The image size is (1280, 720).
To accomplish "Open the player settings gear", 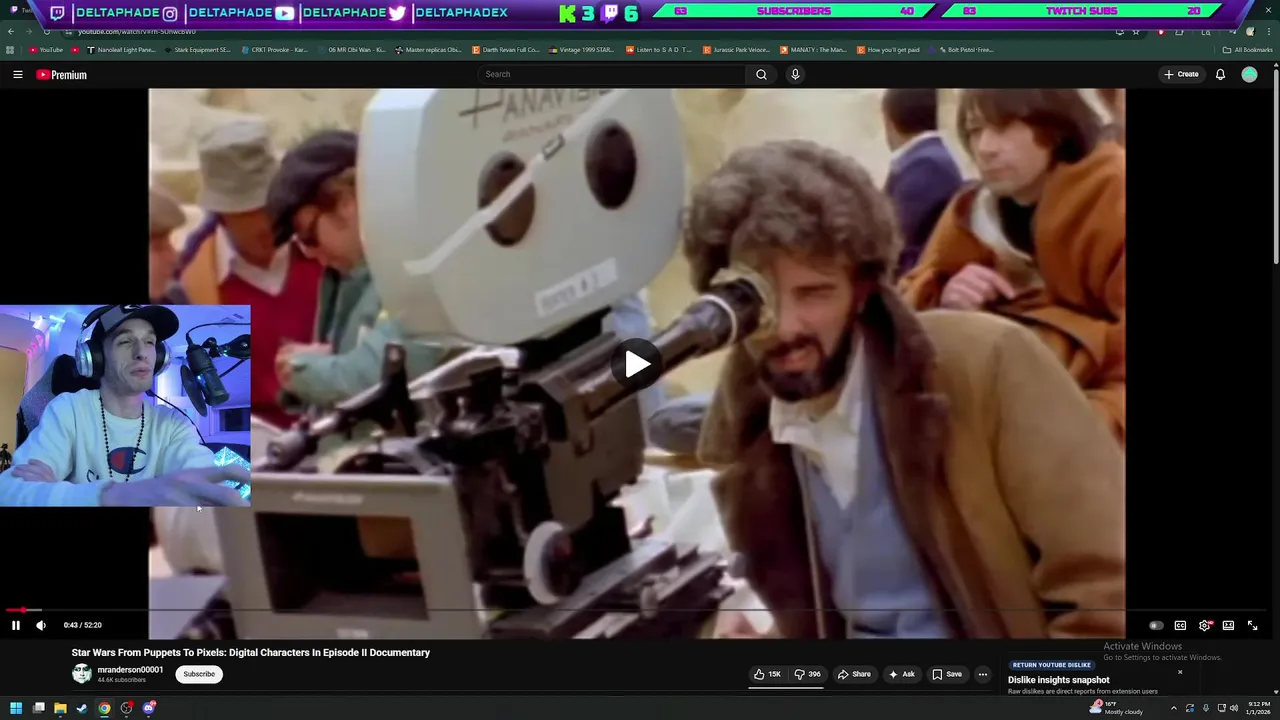I will coord(1205,626).
